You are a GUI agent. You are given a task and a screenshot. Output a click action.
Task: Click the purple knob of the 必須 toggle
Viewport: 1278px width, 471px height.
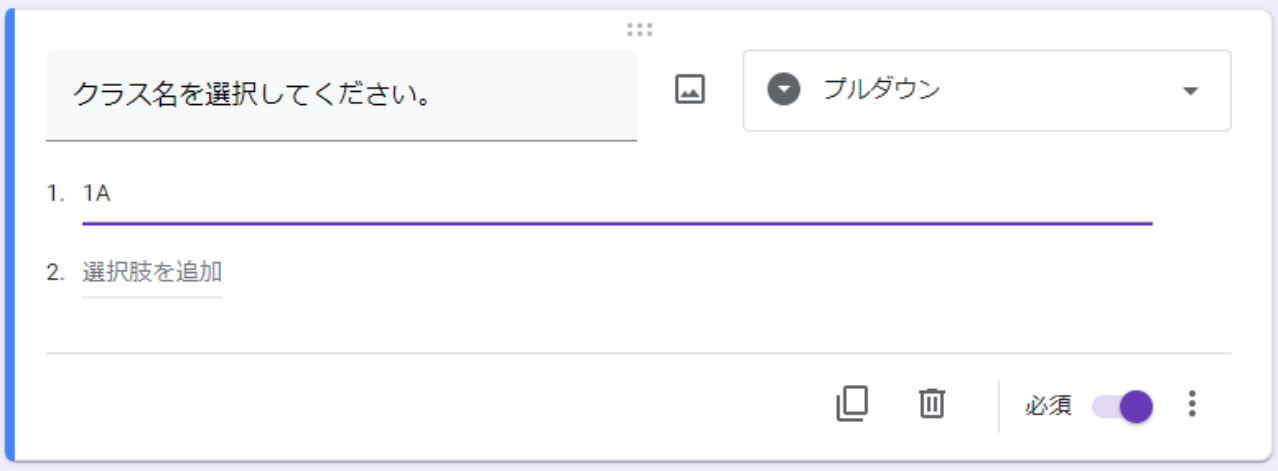pos(1136,406)
